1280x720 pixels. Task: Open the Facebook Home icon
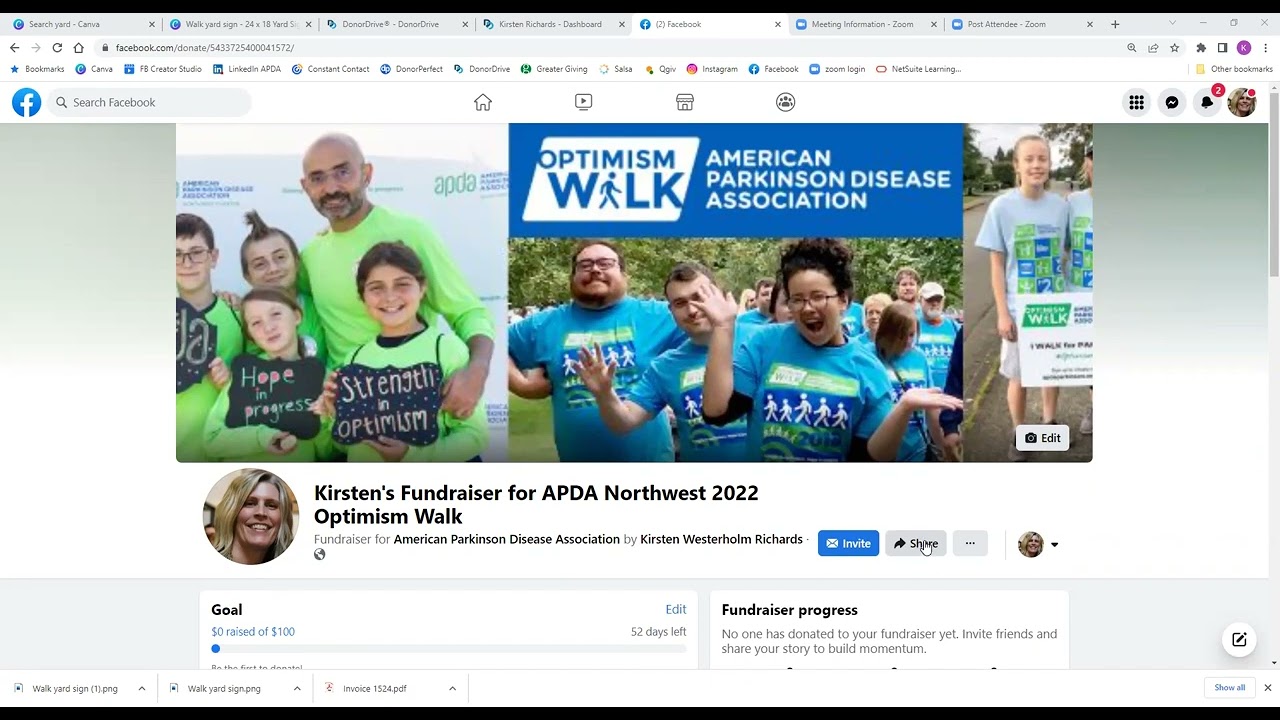[483, 102]
